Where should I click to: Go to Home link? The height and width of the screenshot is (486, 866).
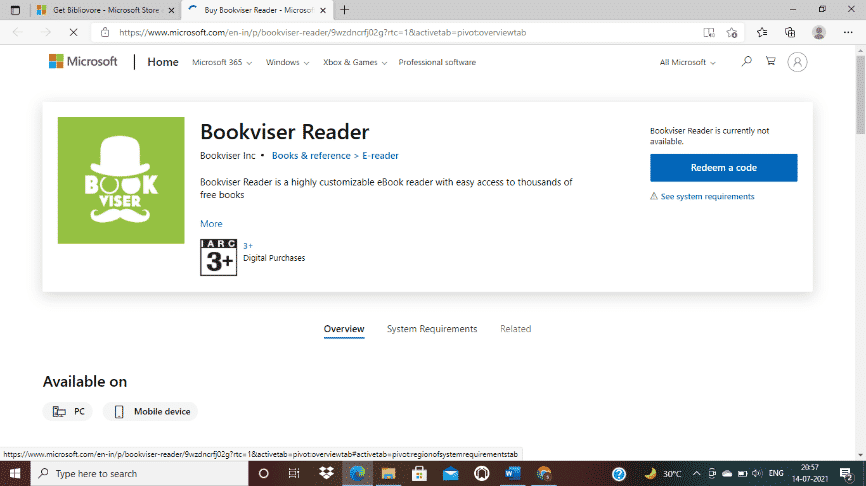click(163, 62)
